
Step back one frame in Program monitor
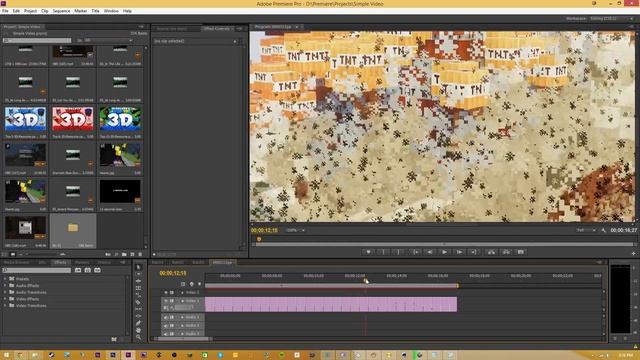point(429,252)
